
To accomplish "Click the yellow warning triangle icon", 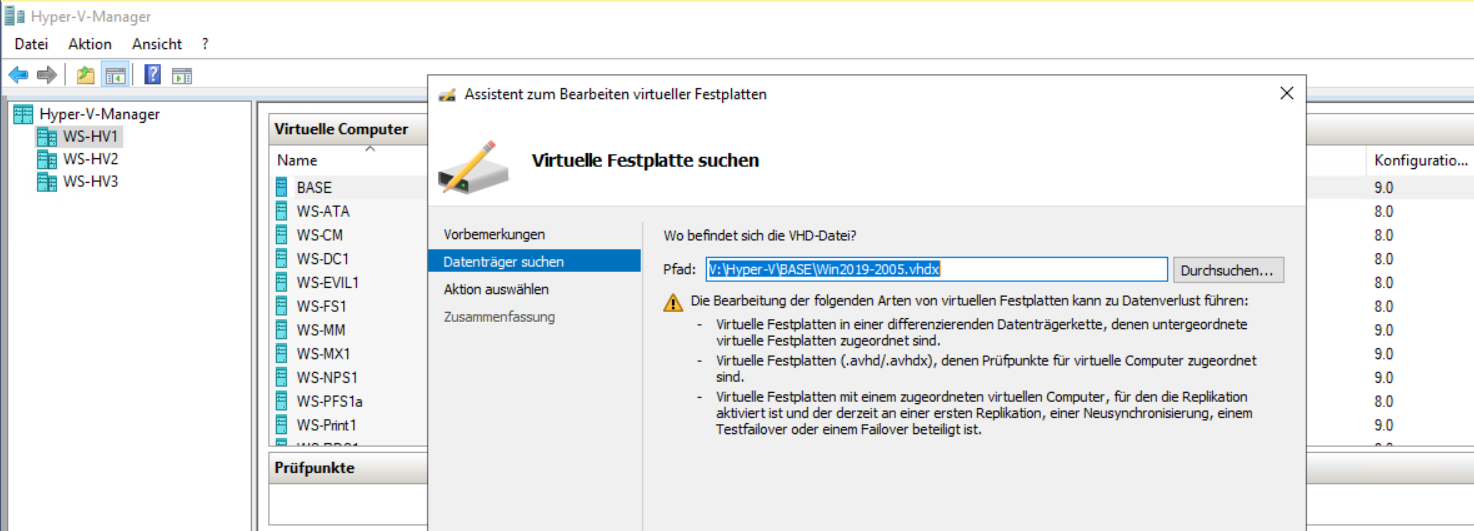I will click(x=674, y=302).
